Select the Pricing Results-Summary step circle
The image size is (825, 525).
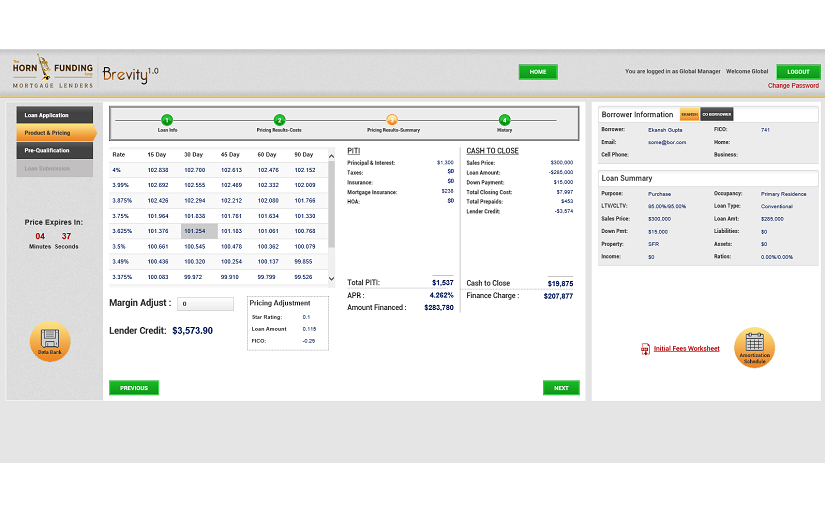pos(392,119)
